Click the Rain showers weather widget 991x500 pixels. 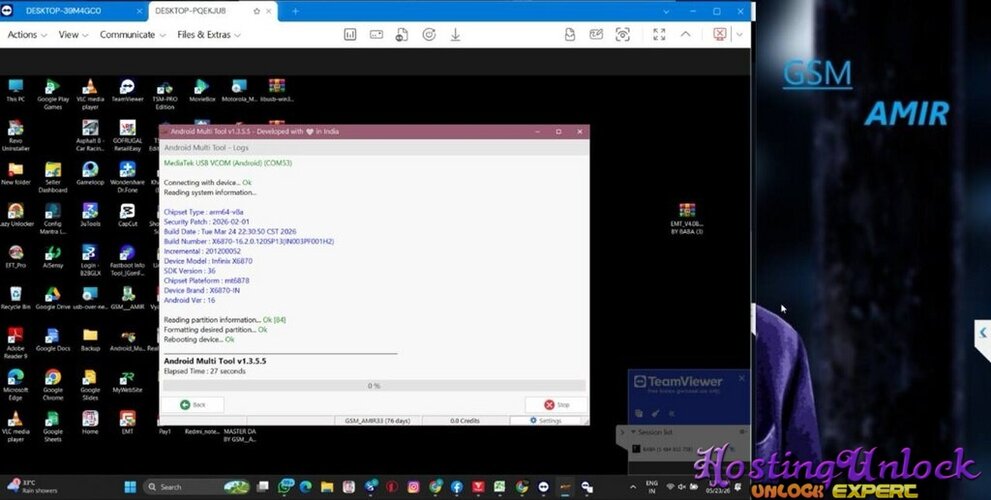pos(32,486)
